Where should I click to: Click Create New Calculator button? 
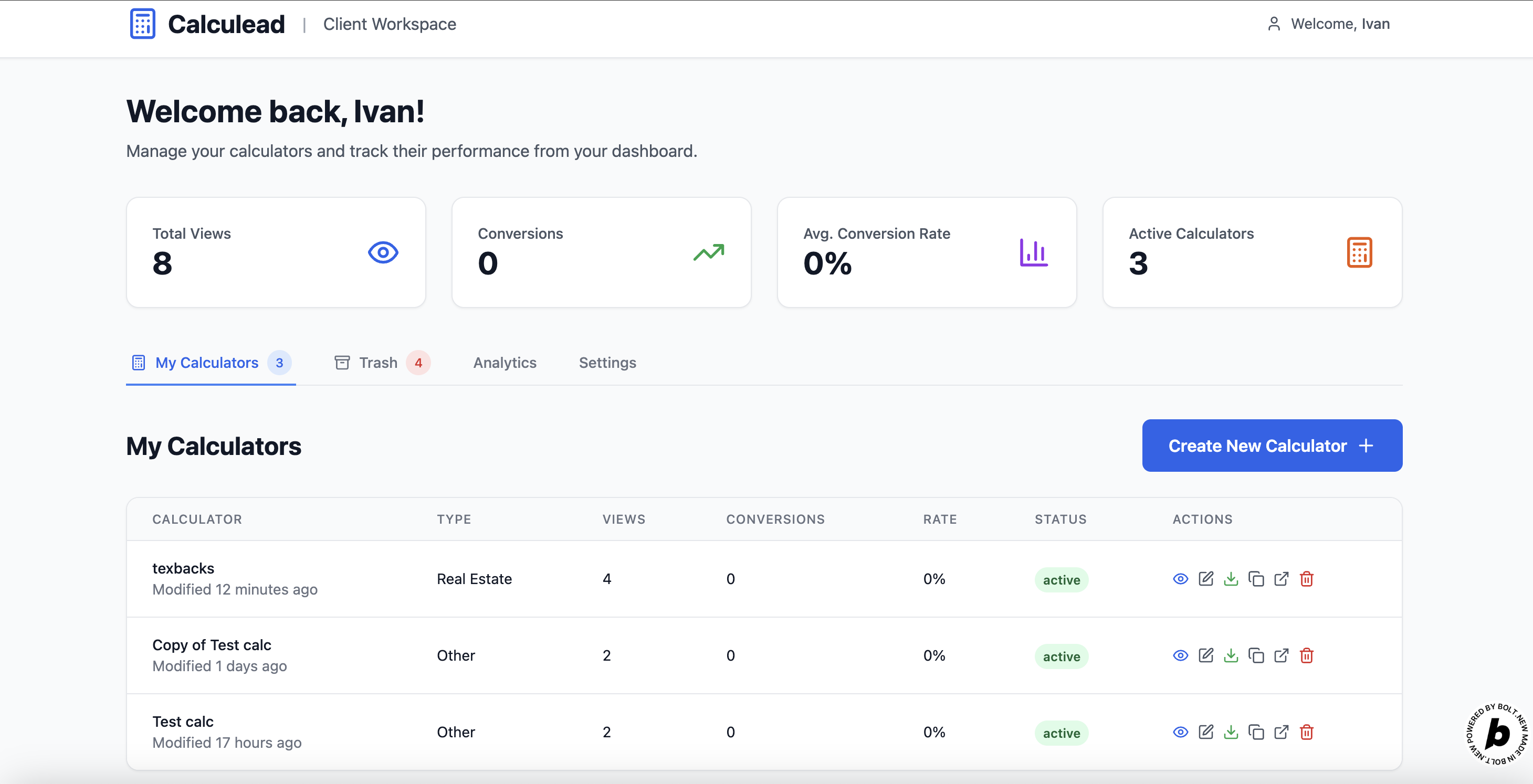click(1272, 446)
